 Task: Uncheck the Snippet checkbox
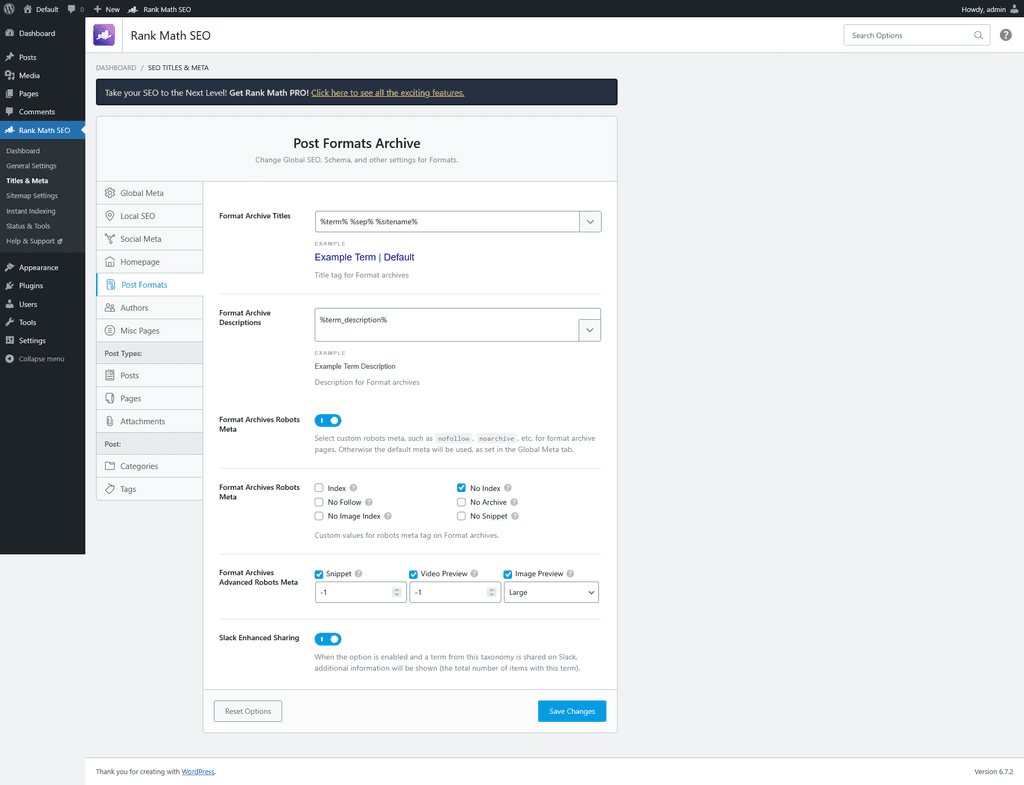(x=319, y=574)
